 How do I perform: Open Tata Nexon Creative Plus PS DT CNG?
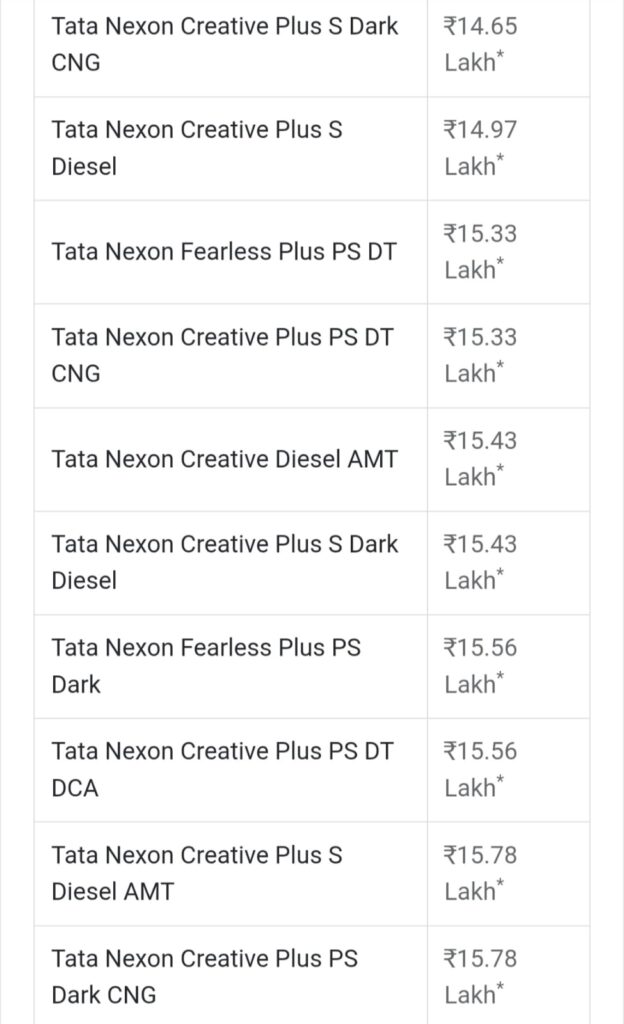coord(223,355)
